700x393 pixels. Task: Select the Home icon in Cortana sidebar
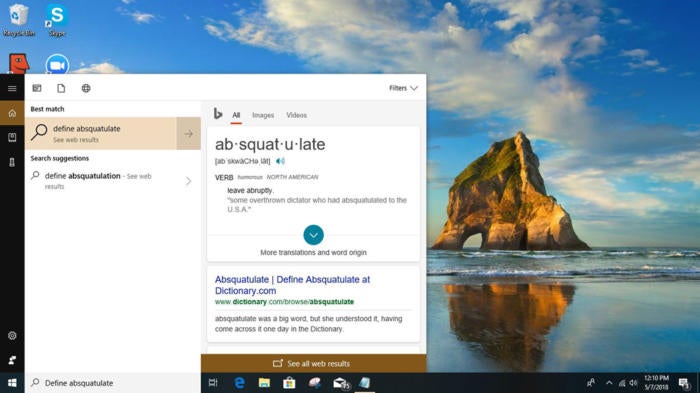click(12, 113)
